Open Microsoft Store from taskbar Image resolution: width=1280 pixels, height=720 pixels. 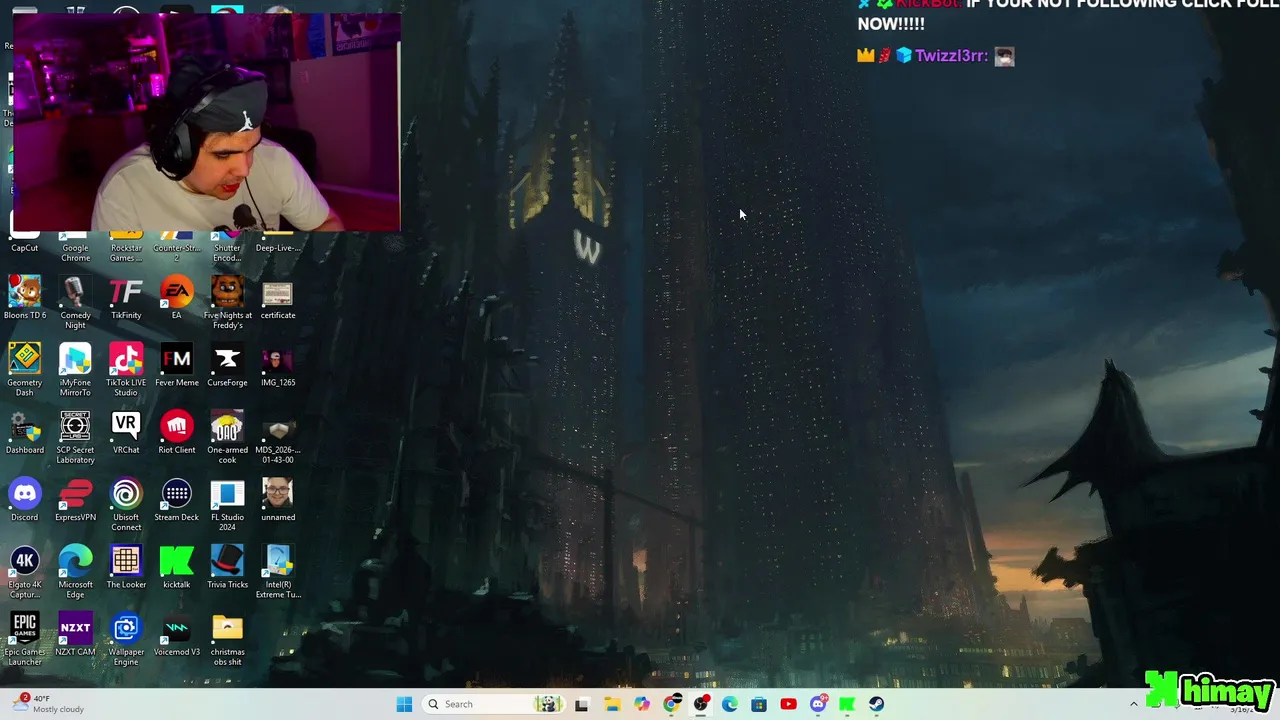[x=759, y=704]
